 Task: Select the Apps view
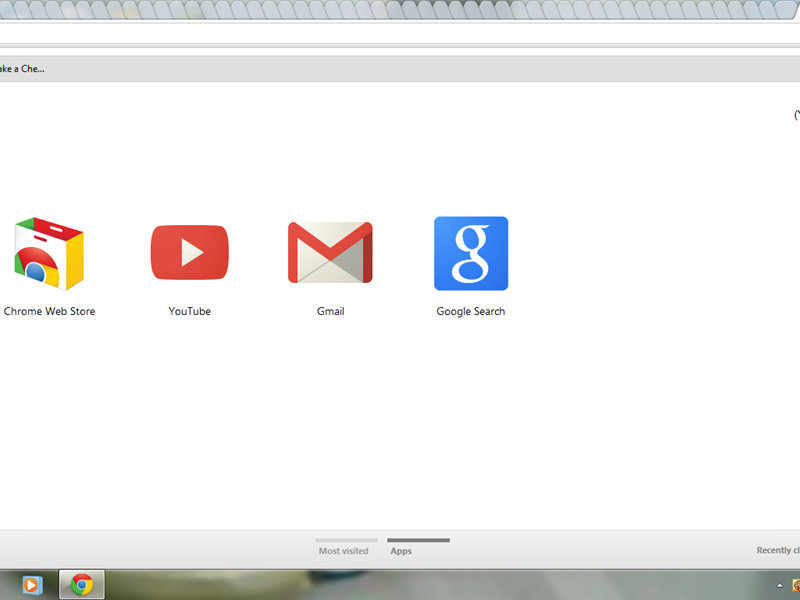401,550
